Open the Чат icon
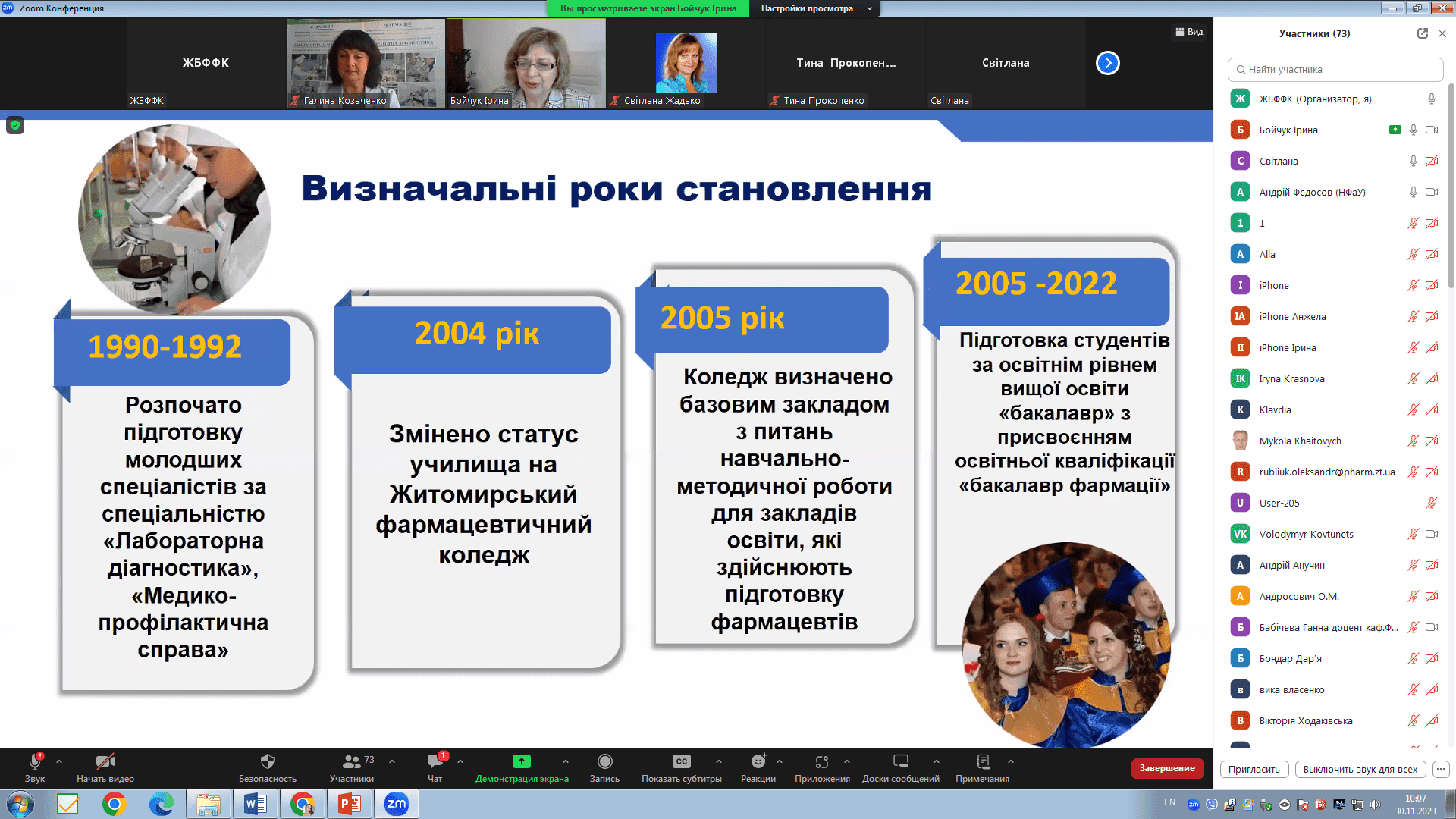Viewport: 1456px width, 819px height. [435, 761]
